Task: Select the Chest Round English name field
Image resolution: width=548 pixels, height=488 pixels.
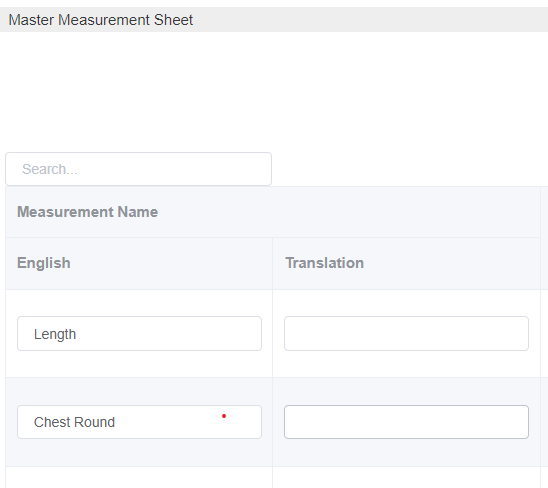Action: [x=139, y=422]
